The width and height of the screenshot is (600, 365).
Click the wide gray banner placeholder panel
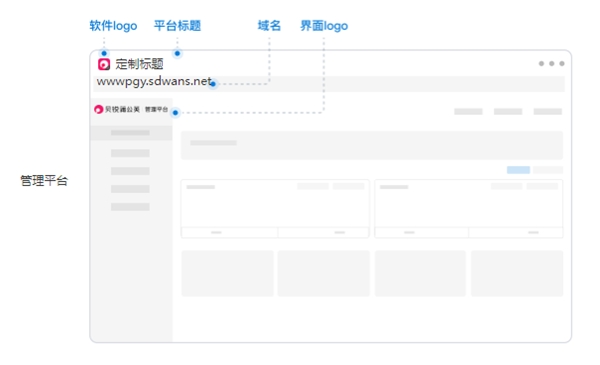point(372,145)
